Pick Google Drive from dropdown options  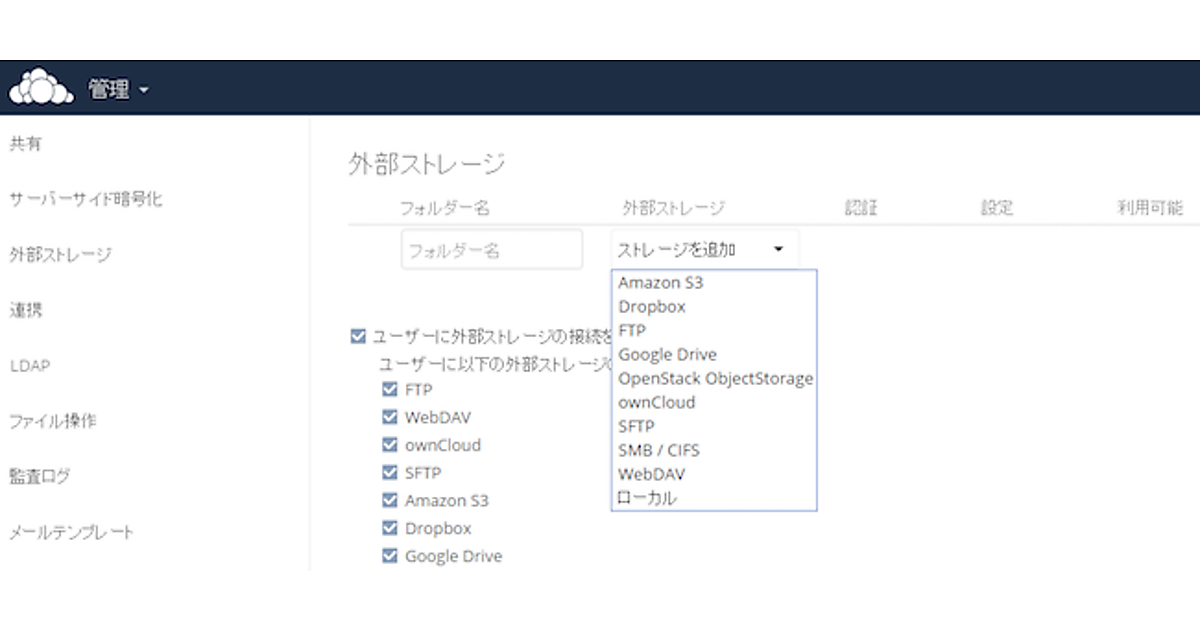point(667,355)
